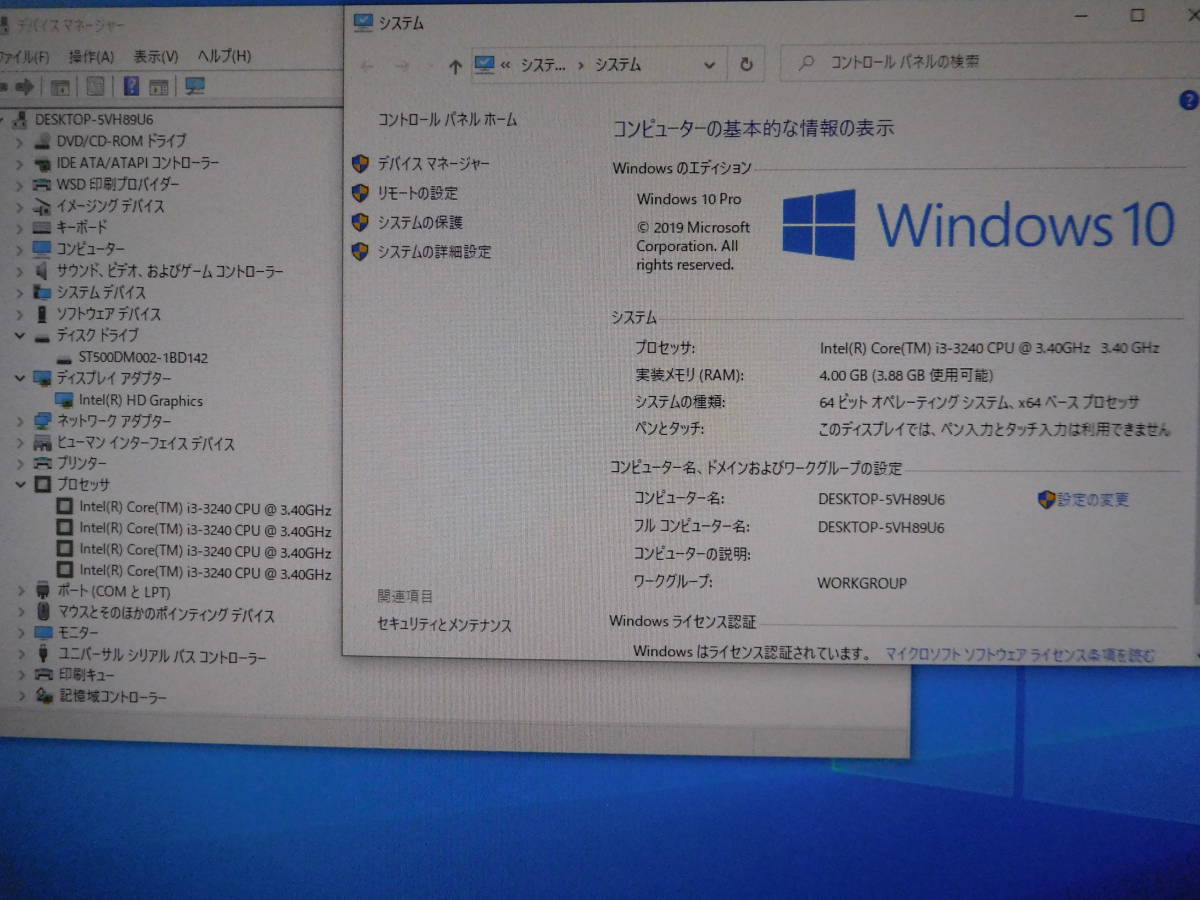Click the printer category icon

click(x=42, y=463)
